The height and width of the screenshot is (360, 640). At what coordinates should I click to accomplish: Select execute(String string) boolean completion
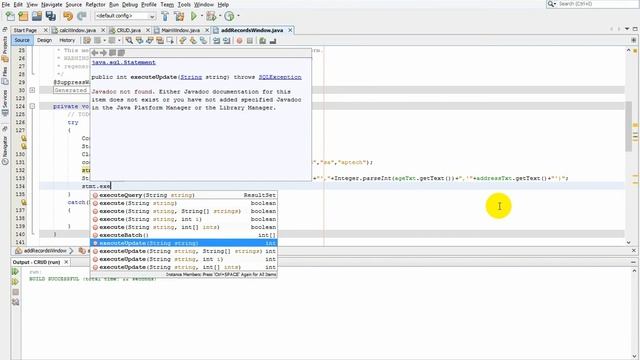(184, 203)
